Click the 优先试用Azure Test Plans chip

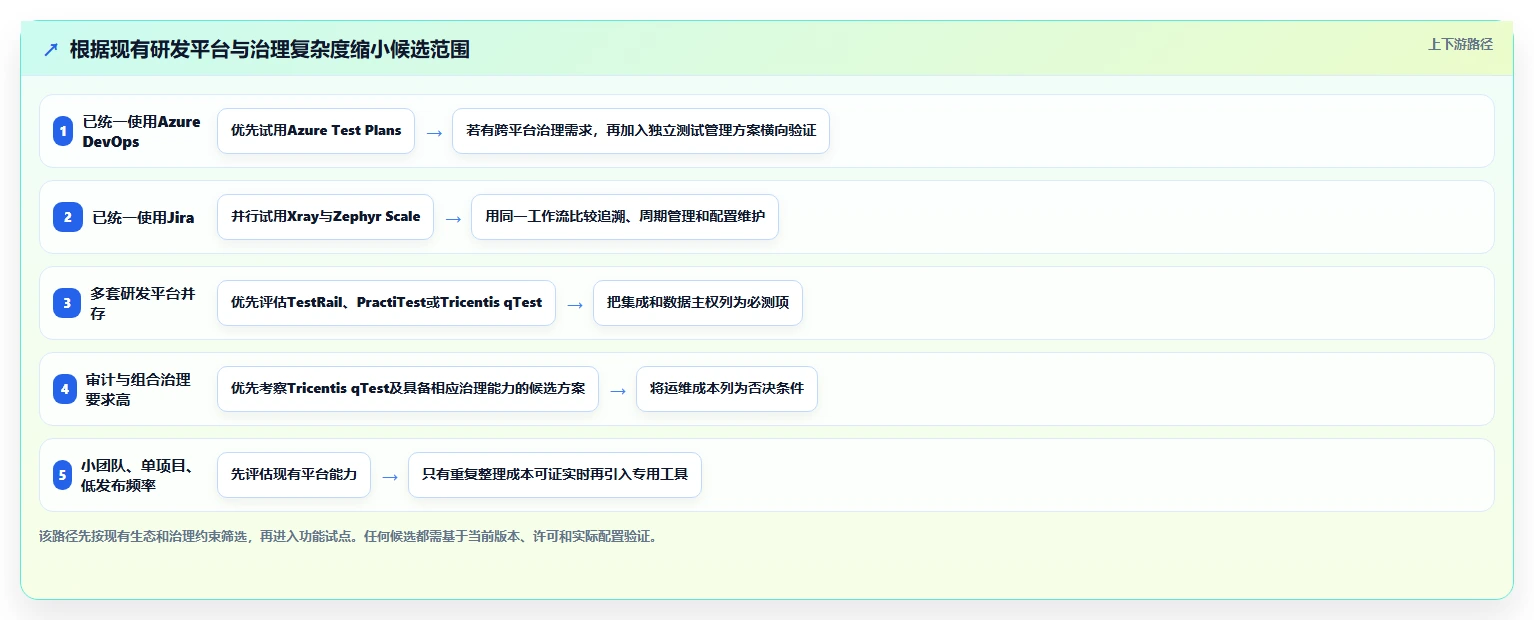tap(316, 131)
